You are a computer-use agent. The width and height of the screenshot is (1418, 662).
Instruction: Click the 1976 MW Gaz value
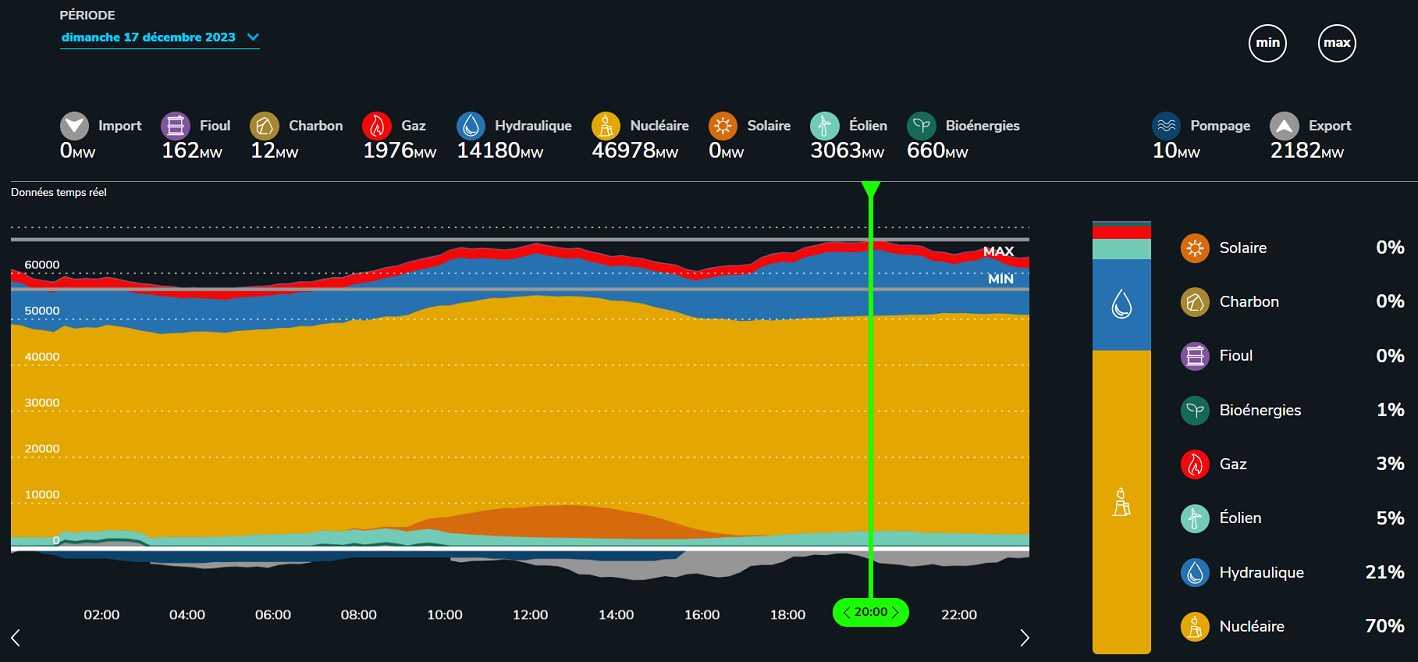pyautogui.click(x=400, y=151)
